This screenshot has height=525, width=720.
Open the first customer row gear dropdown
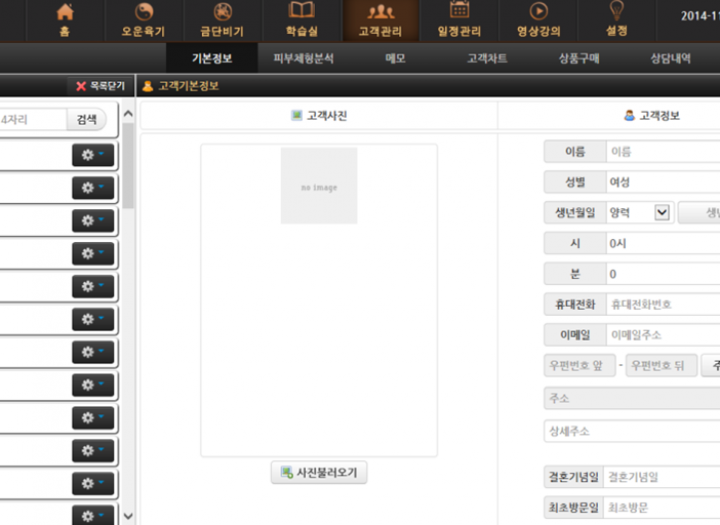[93, 156]
